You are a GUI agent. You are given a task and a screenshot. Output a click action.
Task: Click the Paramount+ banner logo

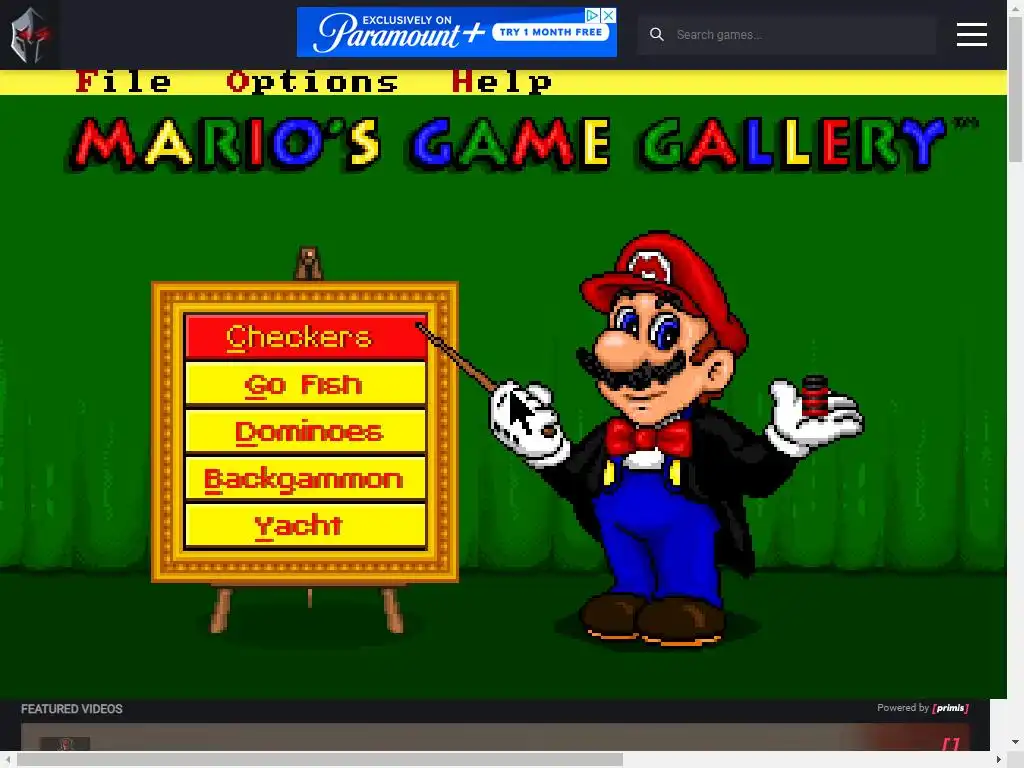tap(400, 34)
